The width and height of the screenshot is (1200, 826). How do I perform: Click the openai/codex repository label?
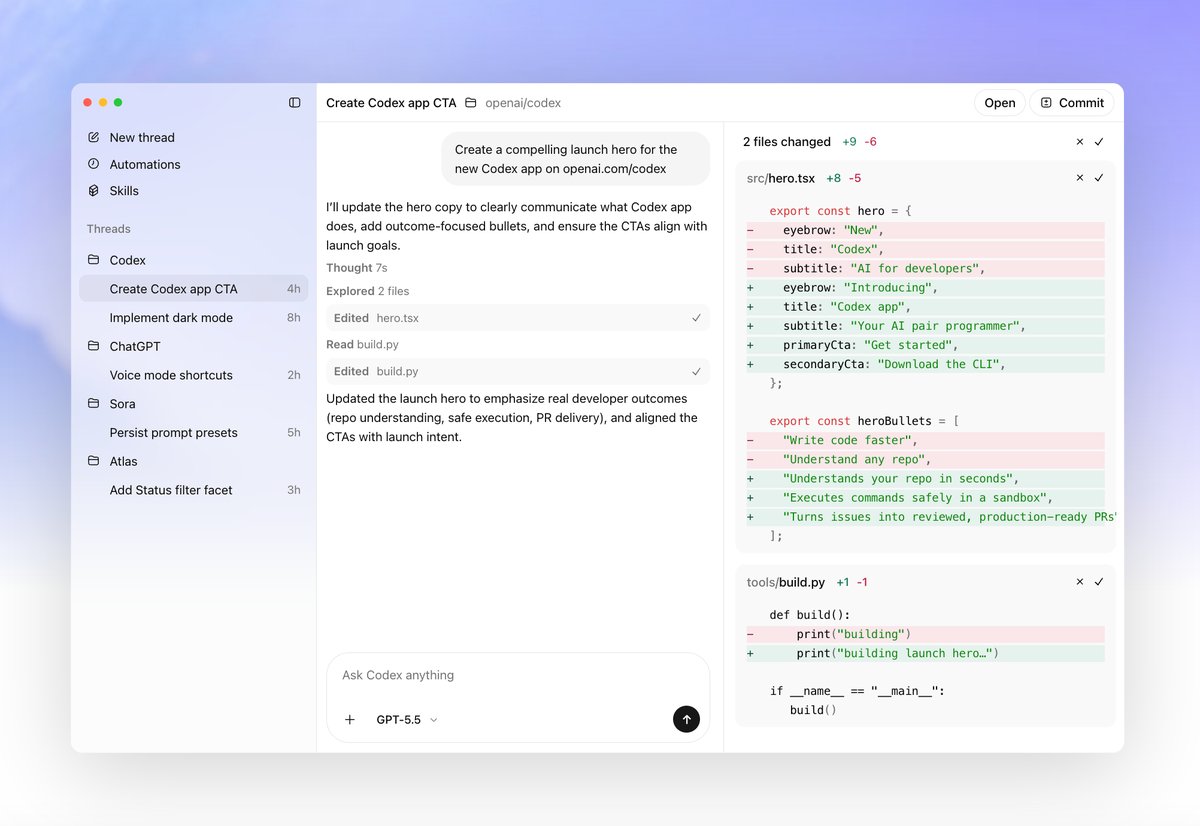pyautogui.click(x=523, y=102)
